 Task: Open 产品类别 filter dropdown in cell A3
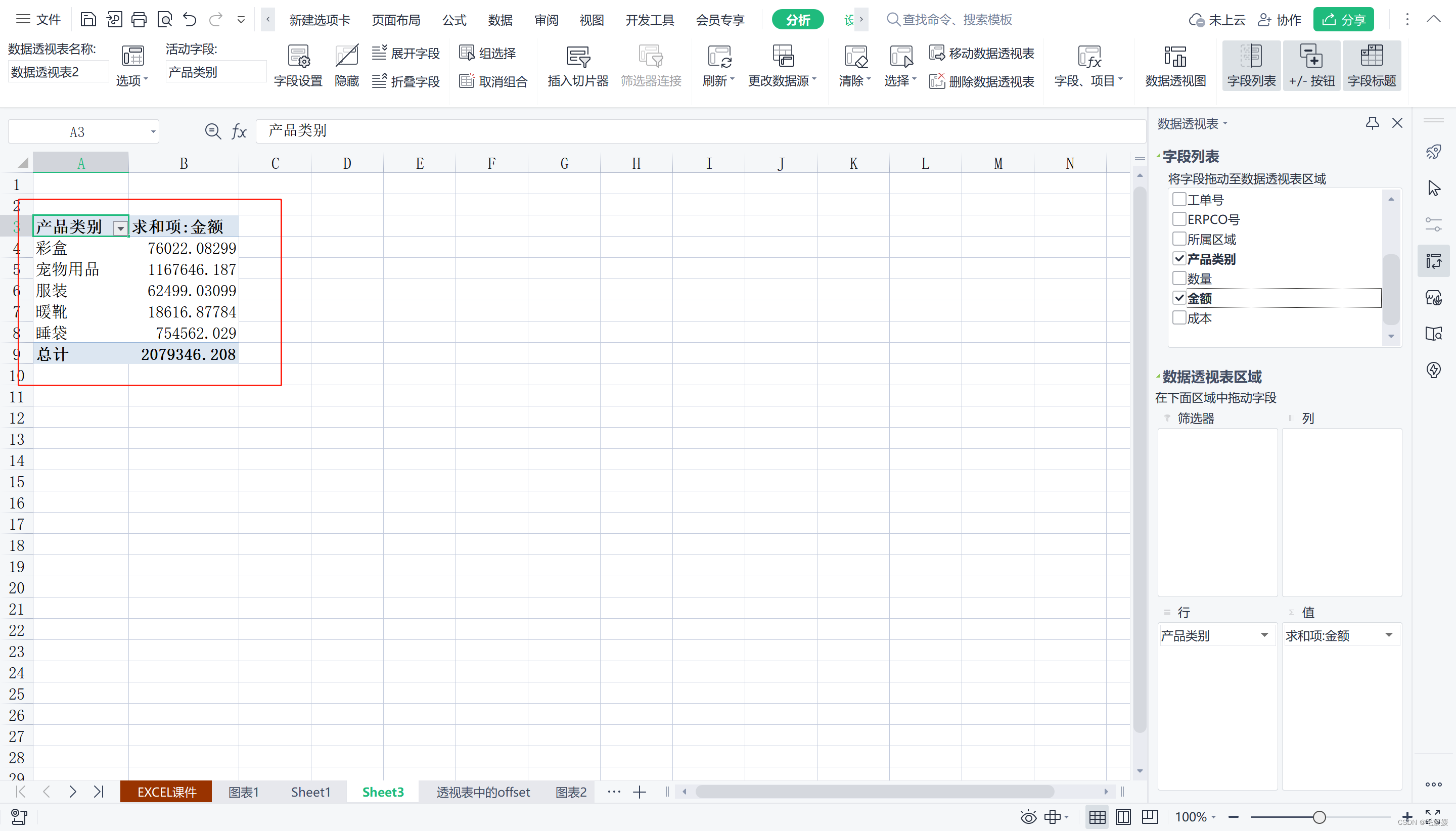[x=120, y=228]
